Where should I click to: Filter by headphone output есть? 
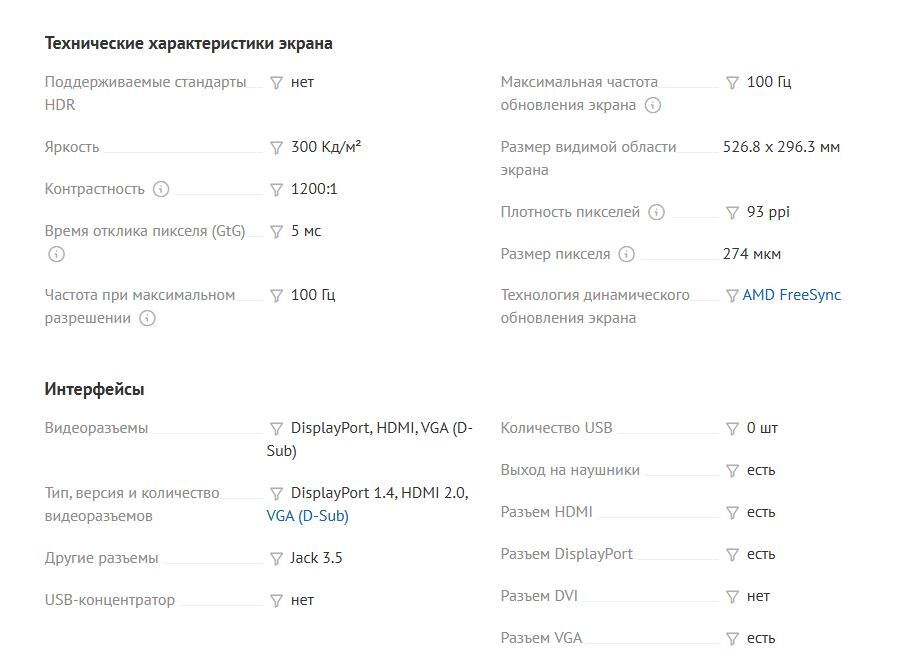tap(733, 470)
